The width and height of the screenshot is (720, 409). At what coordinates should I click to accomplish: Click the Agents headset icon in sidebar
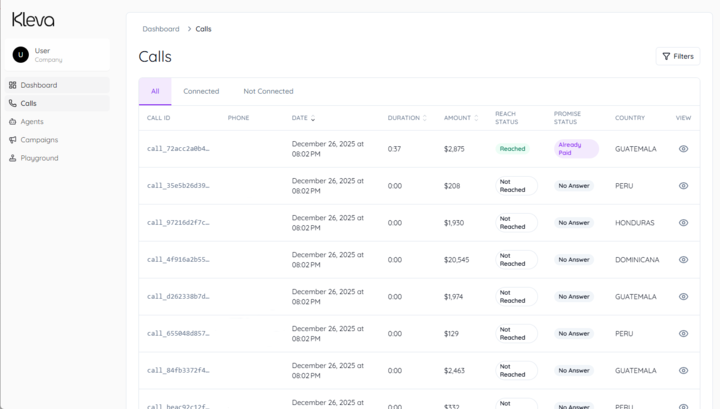pos(13,122)
